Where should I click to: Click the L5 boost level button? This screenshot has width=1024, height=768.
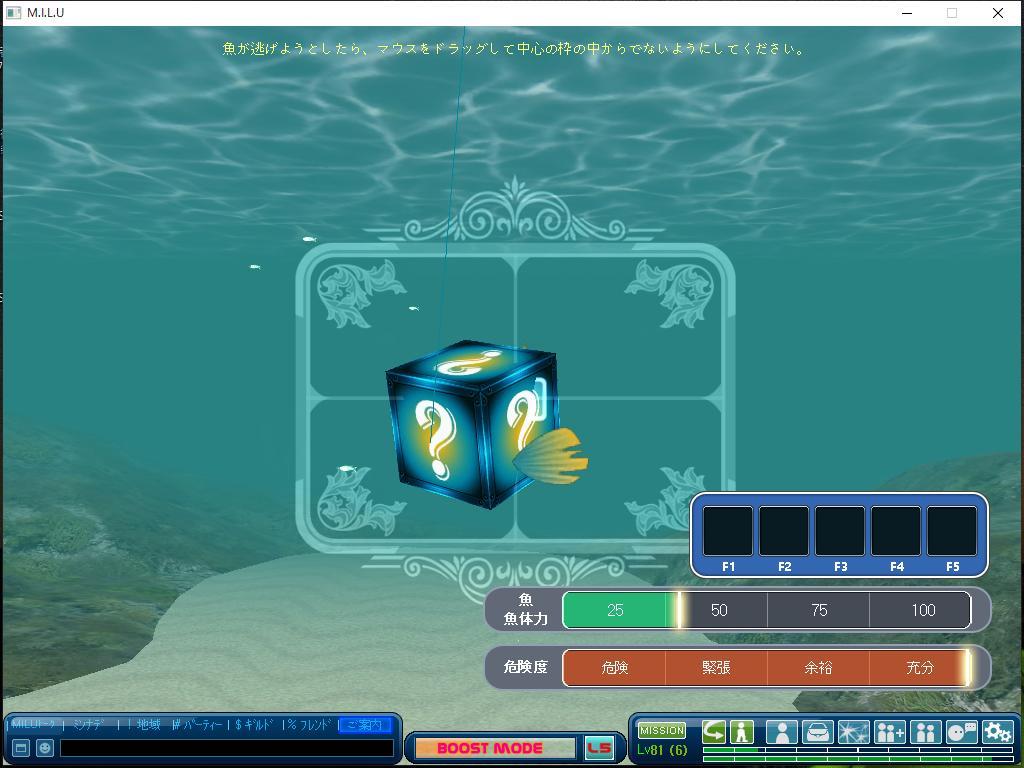(x=599, y=748)
